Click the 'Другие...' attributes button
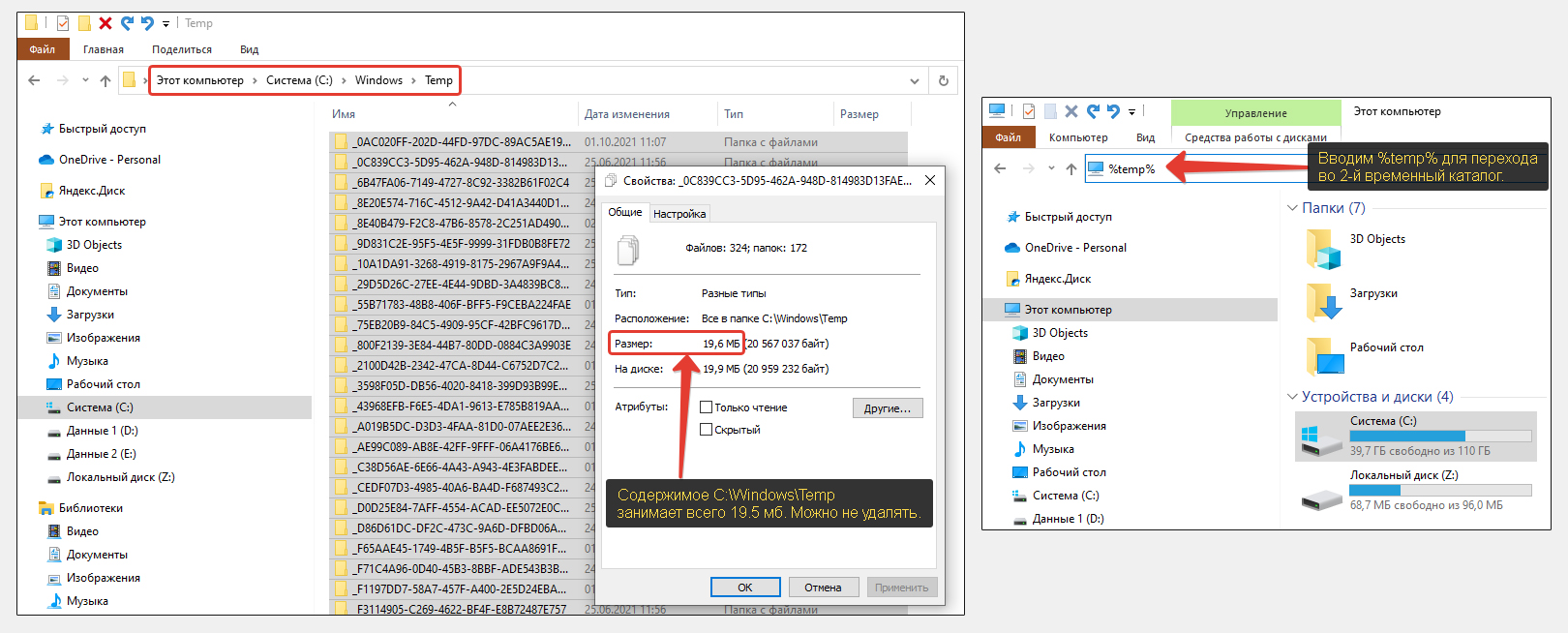 (887, 408)
